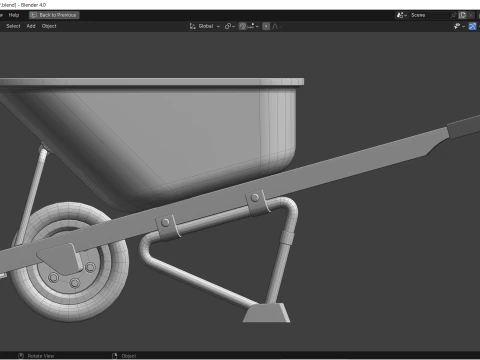
Task: Click the Rotate View status entry
Action: [x=36, y=356]
